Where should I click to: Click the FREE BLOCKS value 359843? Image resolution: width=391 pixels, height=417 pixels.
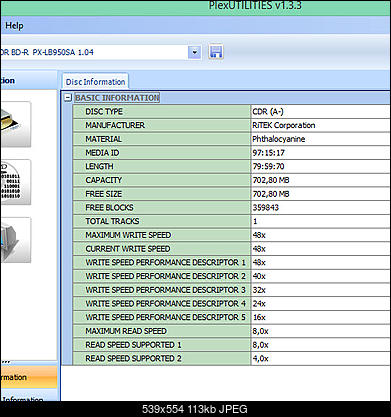[266, 208]
